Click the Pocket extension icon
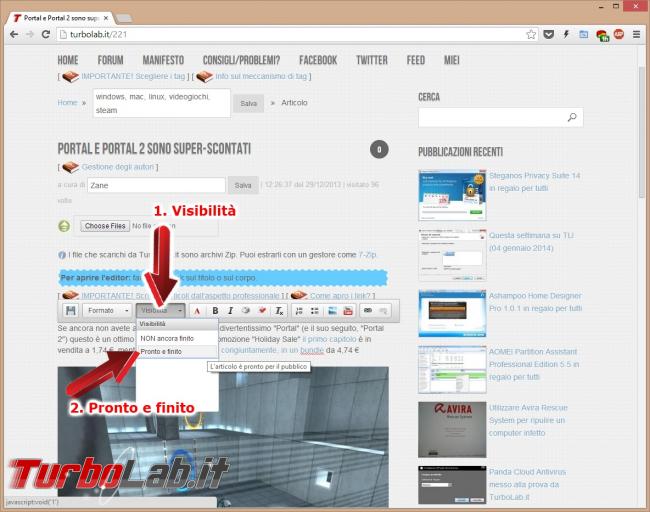 pyautogui.click(x=548, y=34)
